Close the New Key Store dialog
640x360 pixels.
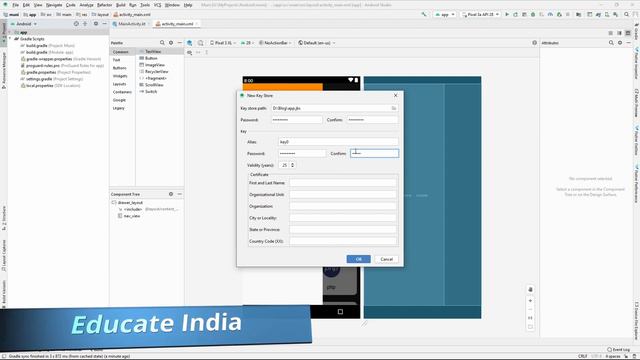pyautogui.click(x=395, y=95)
